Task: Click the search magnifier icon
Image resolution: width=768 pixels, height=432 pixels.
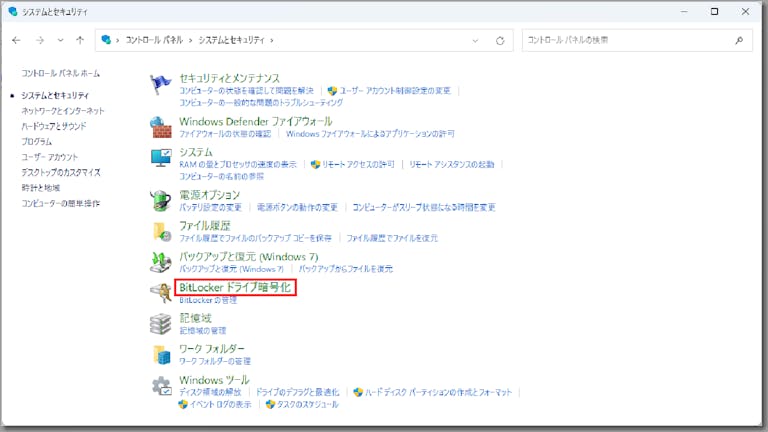Action: 739,40
